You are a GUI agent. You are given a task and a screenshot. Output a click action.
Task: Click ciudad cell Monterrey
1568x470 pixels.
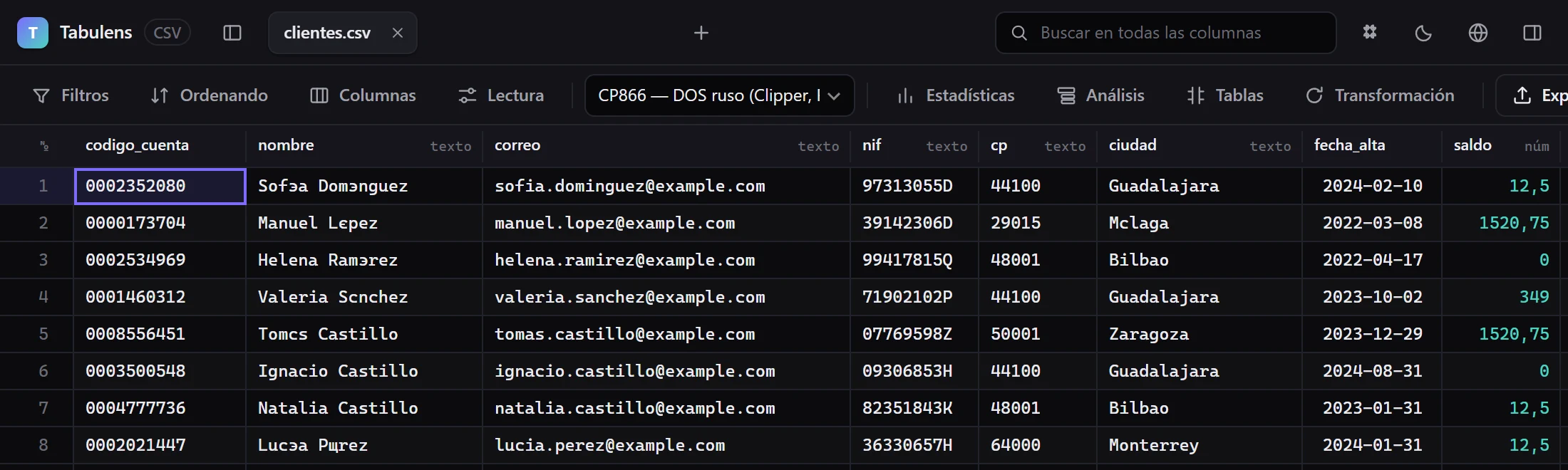(1200, 446)
